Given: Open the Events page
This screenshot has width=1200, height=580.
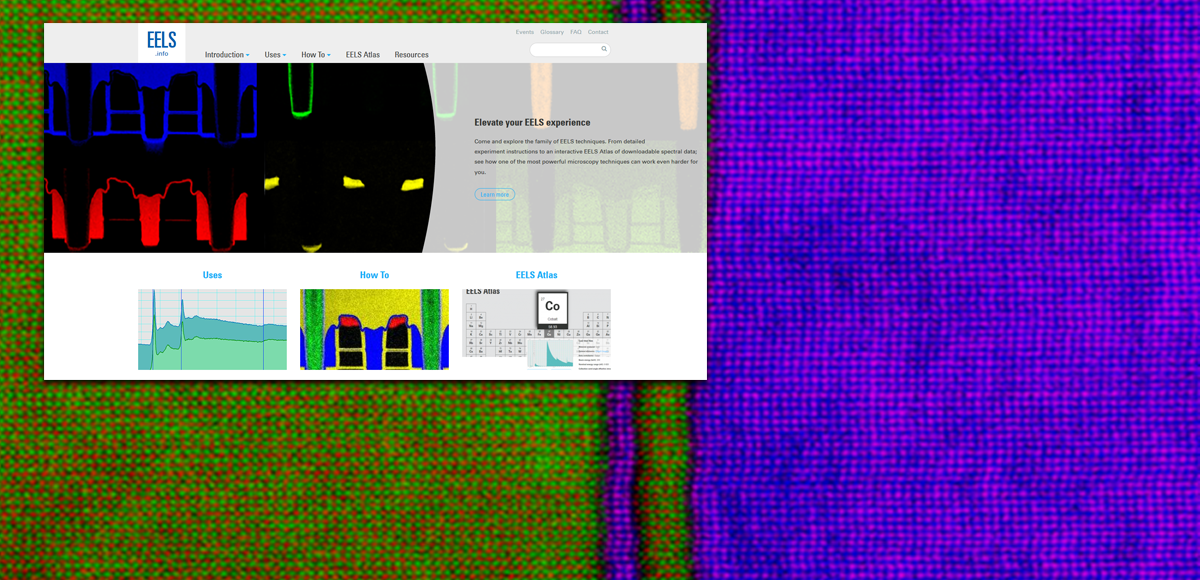Looking at the screenshot, I should pos(524,31).
